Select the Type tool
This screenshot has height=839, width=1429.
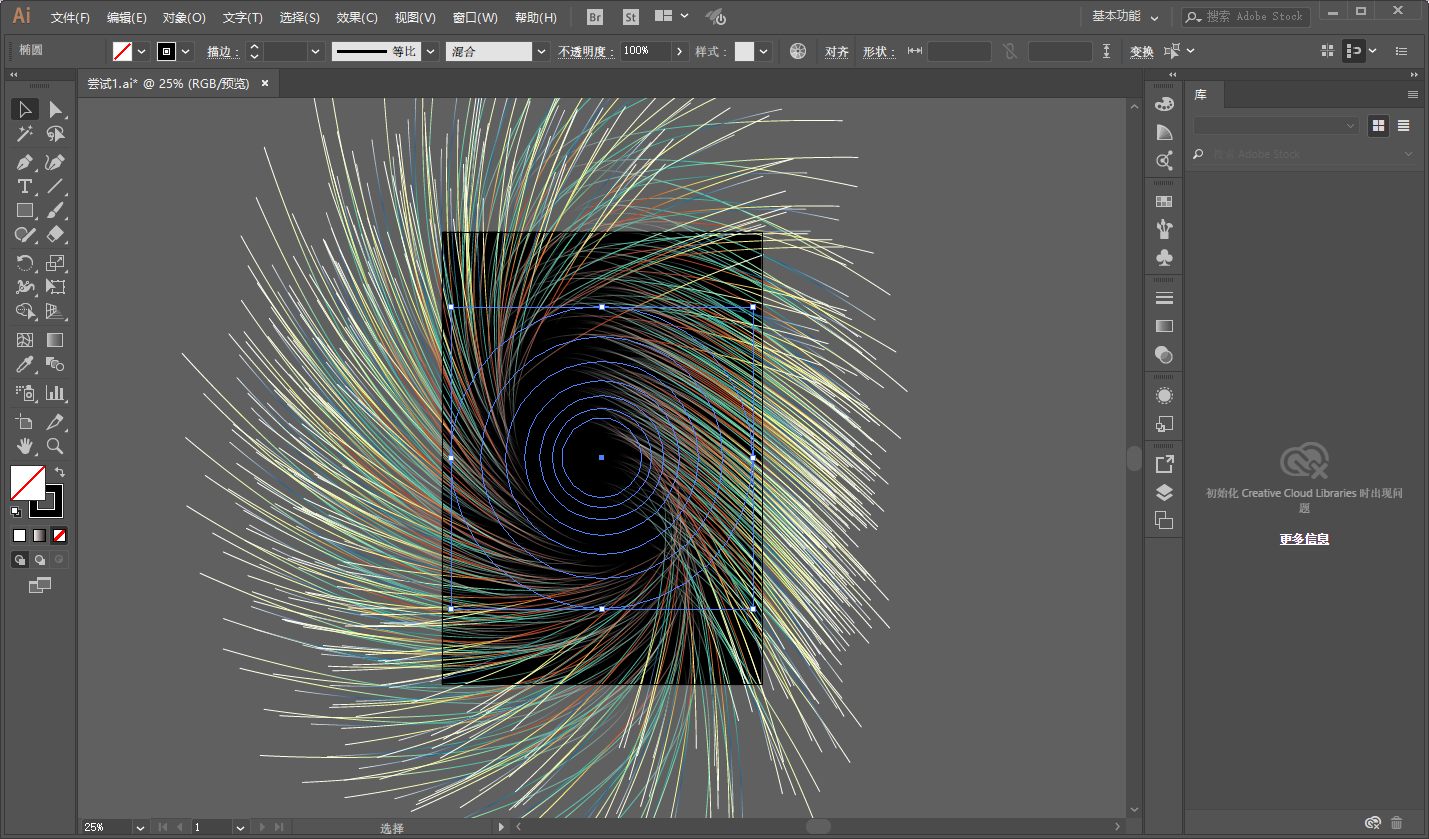click(x=25, y=187)
